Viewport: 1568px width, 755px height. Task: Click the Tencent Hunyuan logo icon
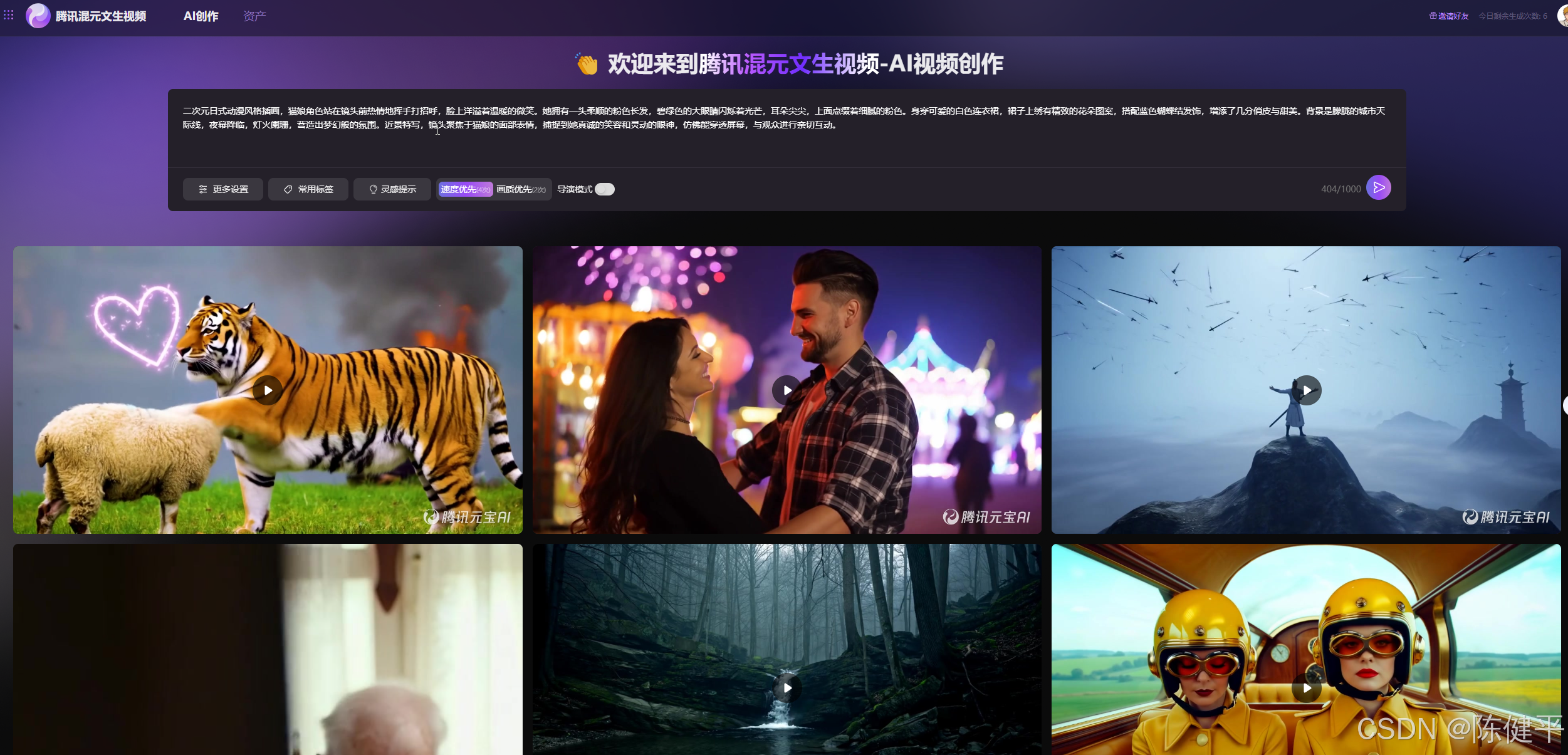[x=38, y=16]
